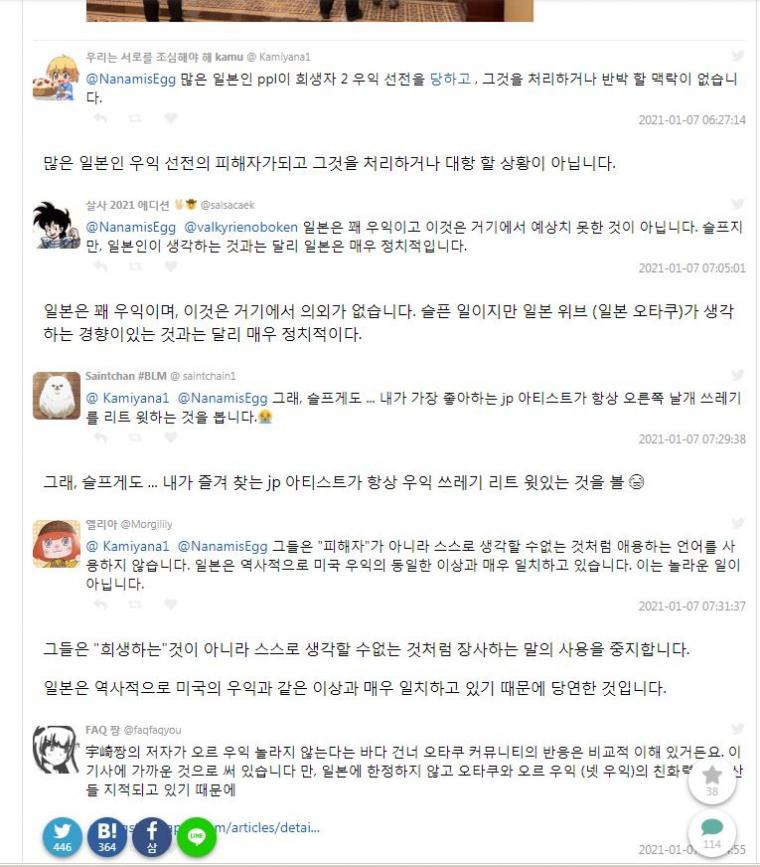Click the heart under the Morgilily tweet
This screenshot has width=760, height=867.
pyautogui.click(x=171, y=604)
